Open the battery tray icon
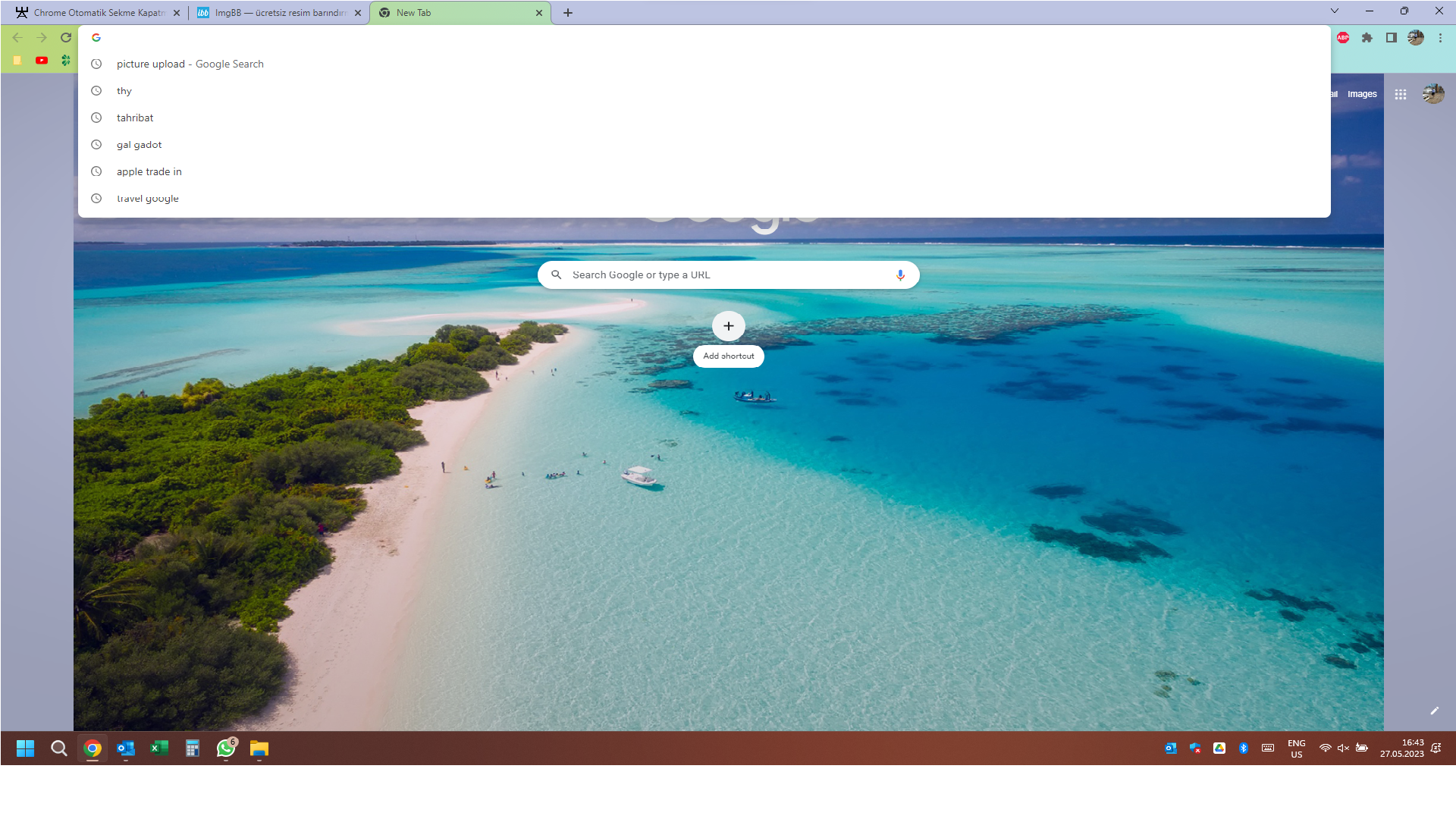This screenshot has width=1456, height=819. pos(1362,748)
